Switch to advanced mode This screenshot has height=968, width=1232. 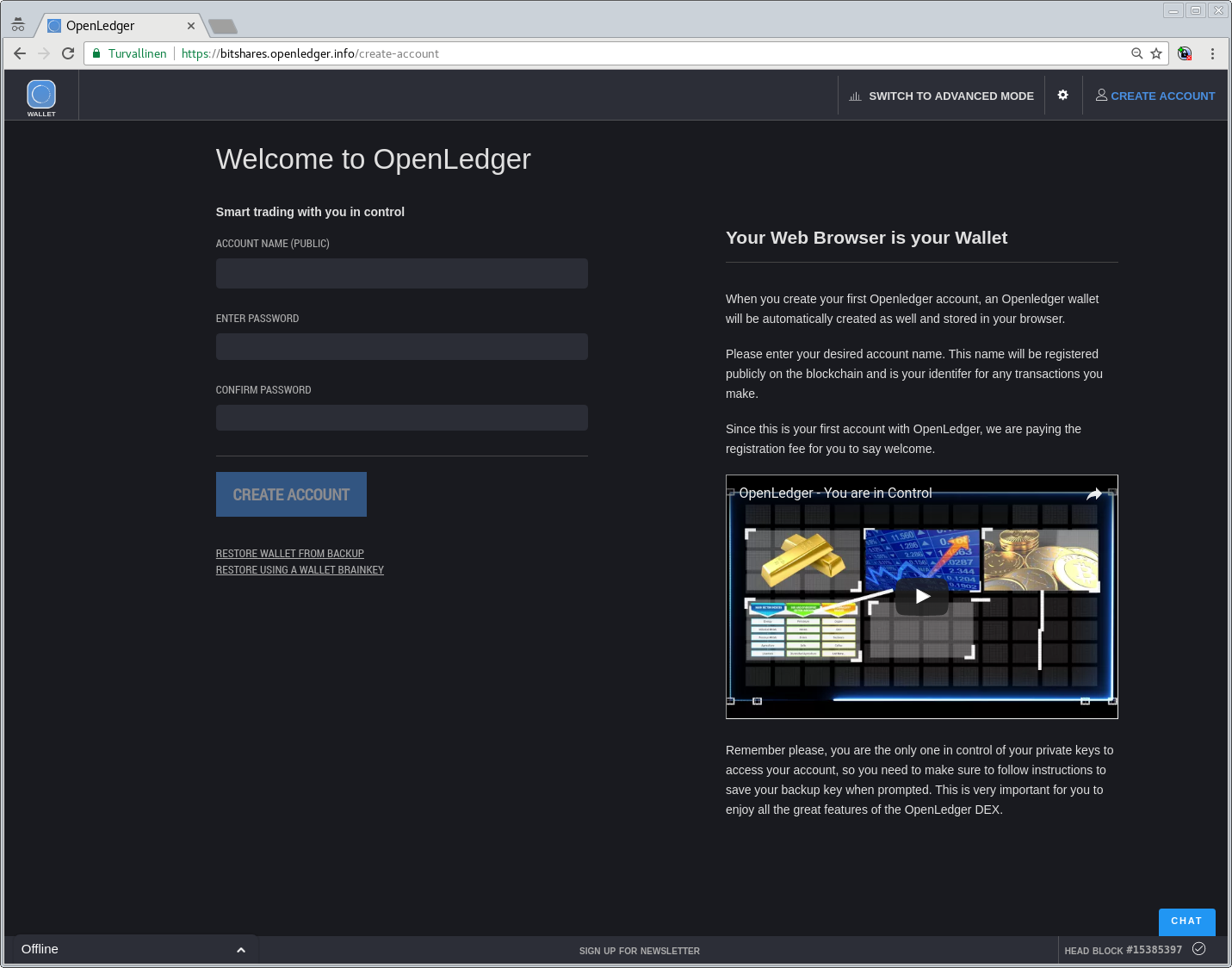click(x=942, y=96)
